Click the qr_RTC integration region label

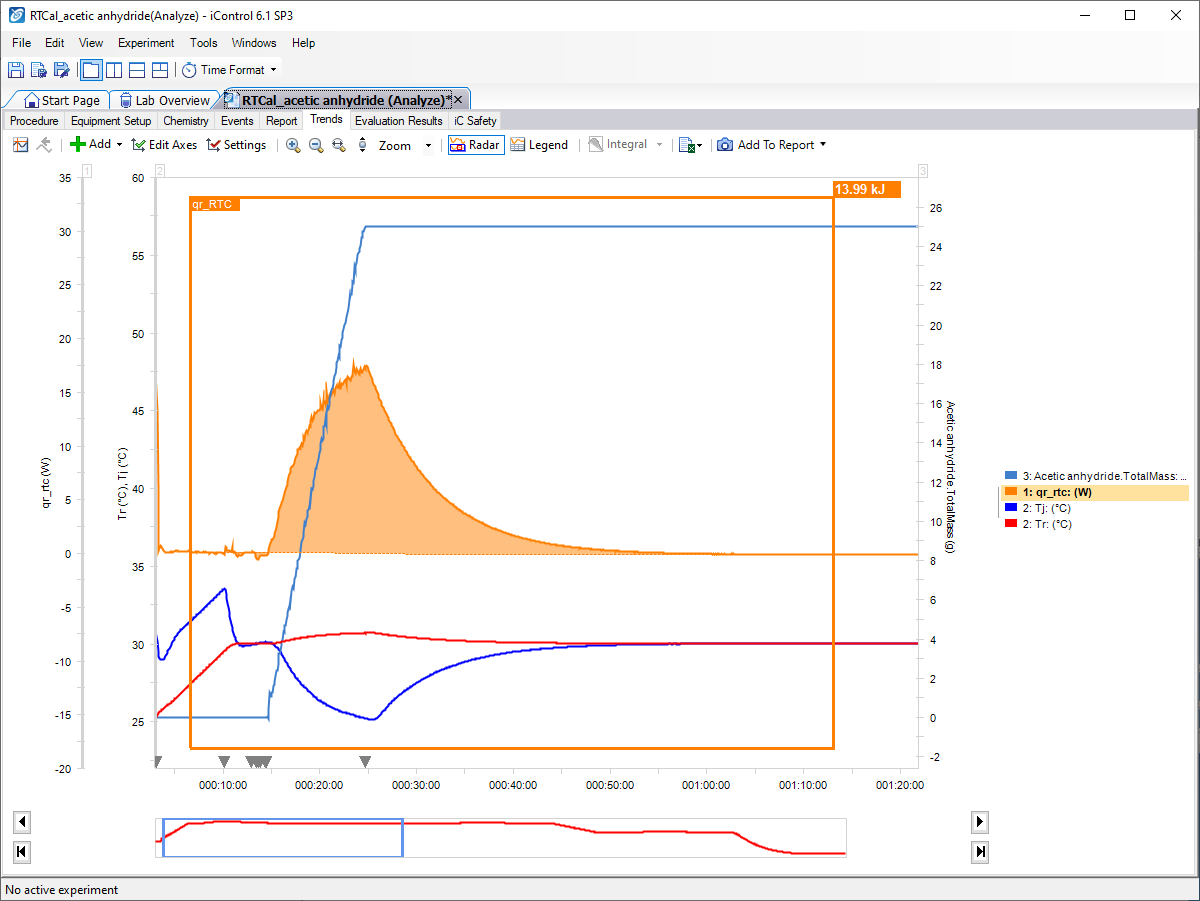point(214,204)
